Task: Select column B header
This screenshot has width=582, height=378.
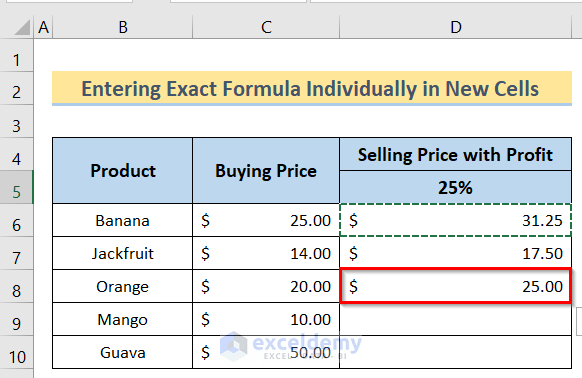Action: pyautogui.click(x=122, y=27)
